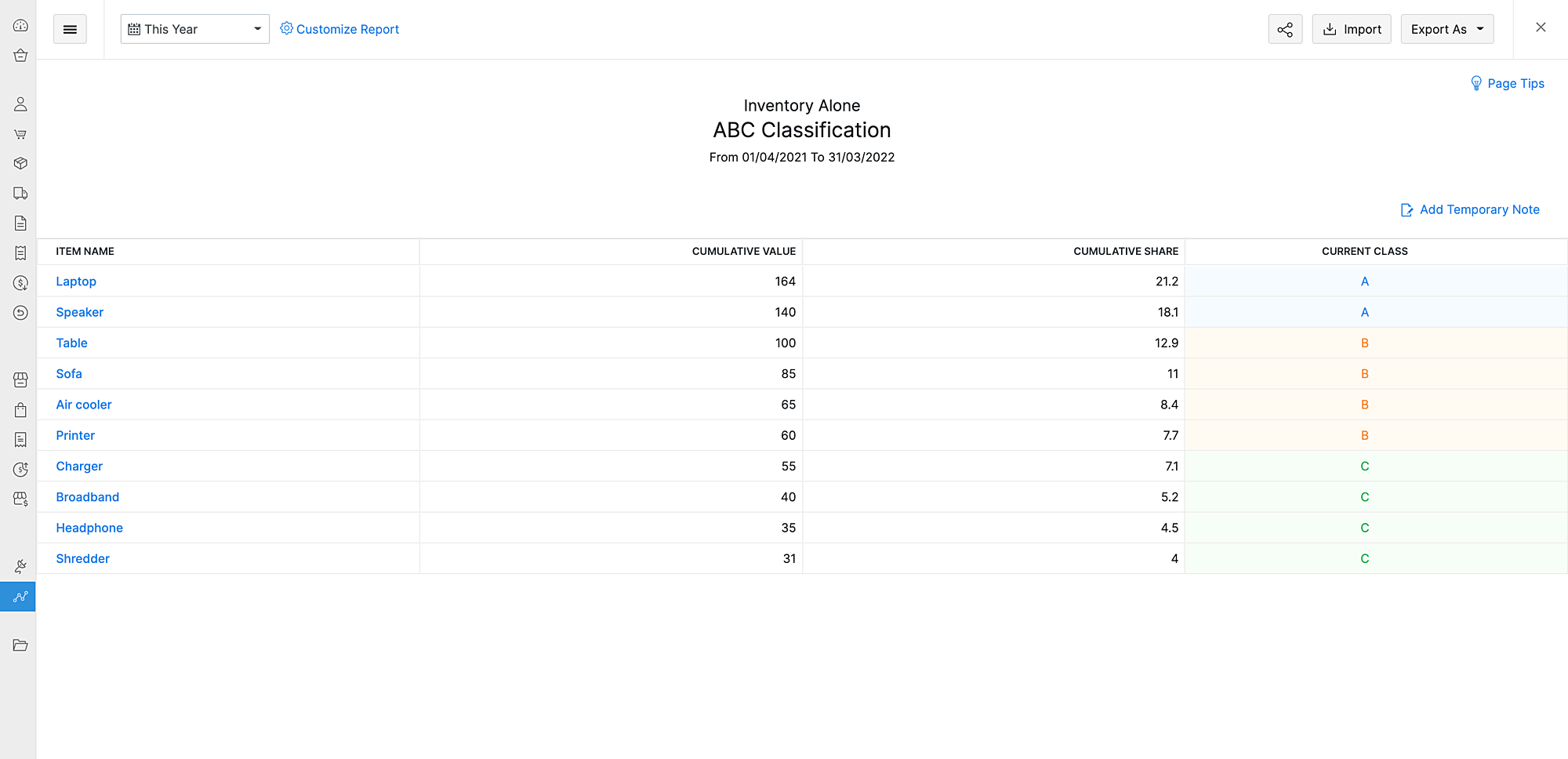The height and width of the screenshot is (759, 1568).
Task: Select the Speaker row in the table
Action: [79, 311]
